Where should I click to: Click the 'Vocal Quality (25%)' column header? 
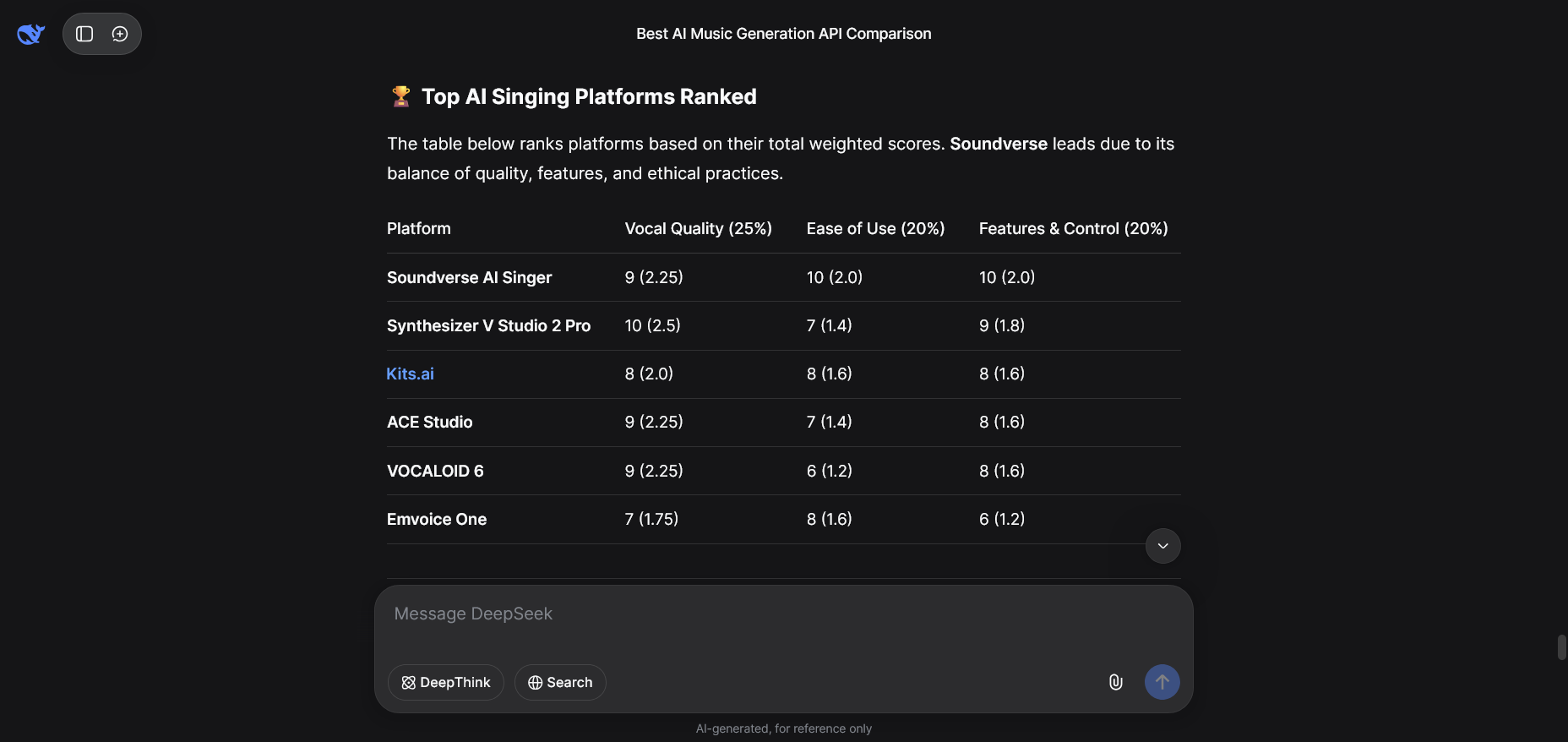point(699,228)
